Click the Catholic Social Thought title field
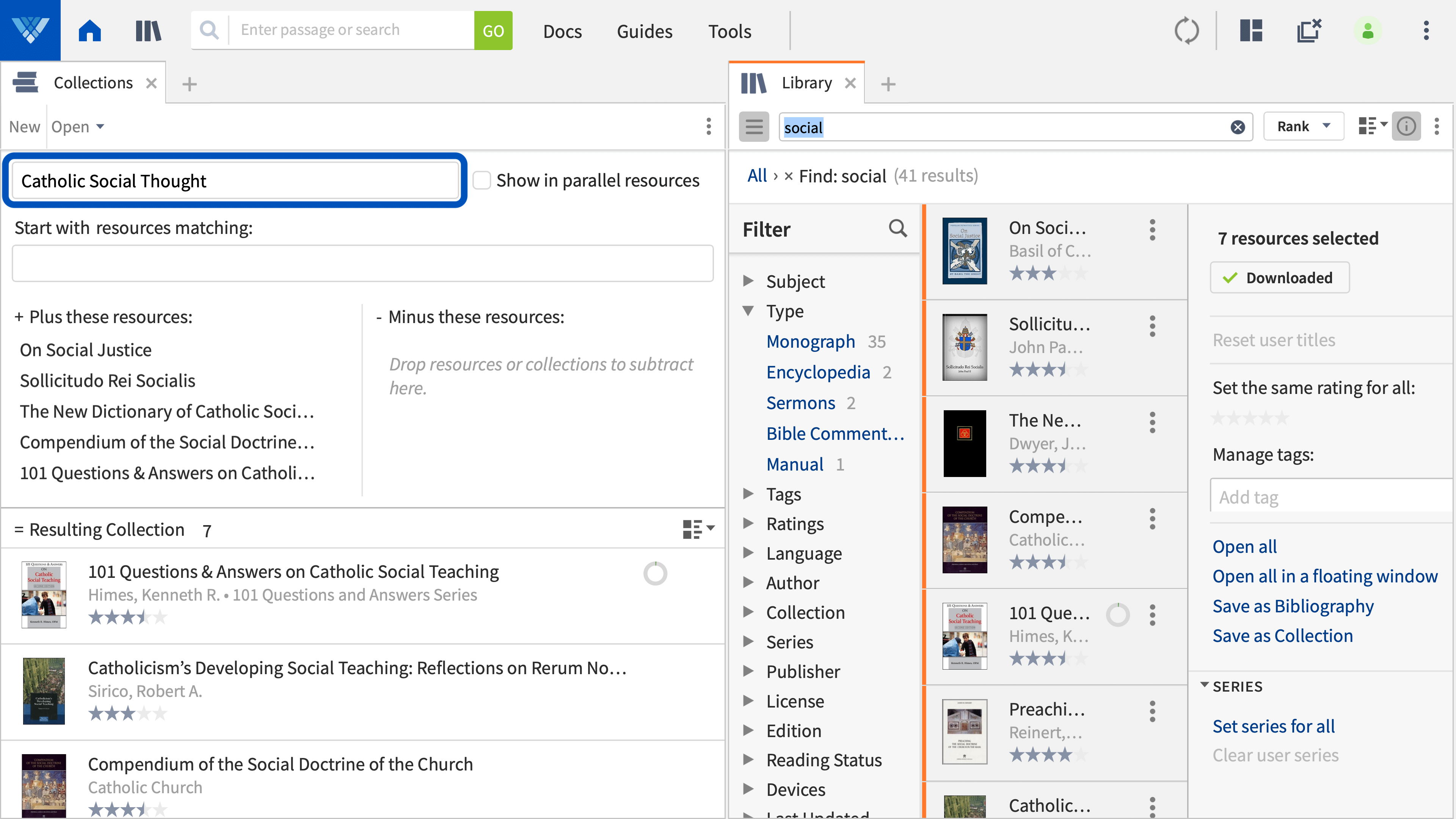Image resolution: width=1456 pixels, height=819 pixels. [236, 180]
